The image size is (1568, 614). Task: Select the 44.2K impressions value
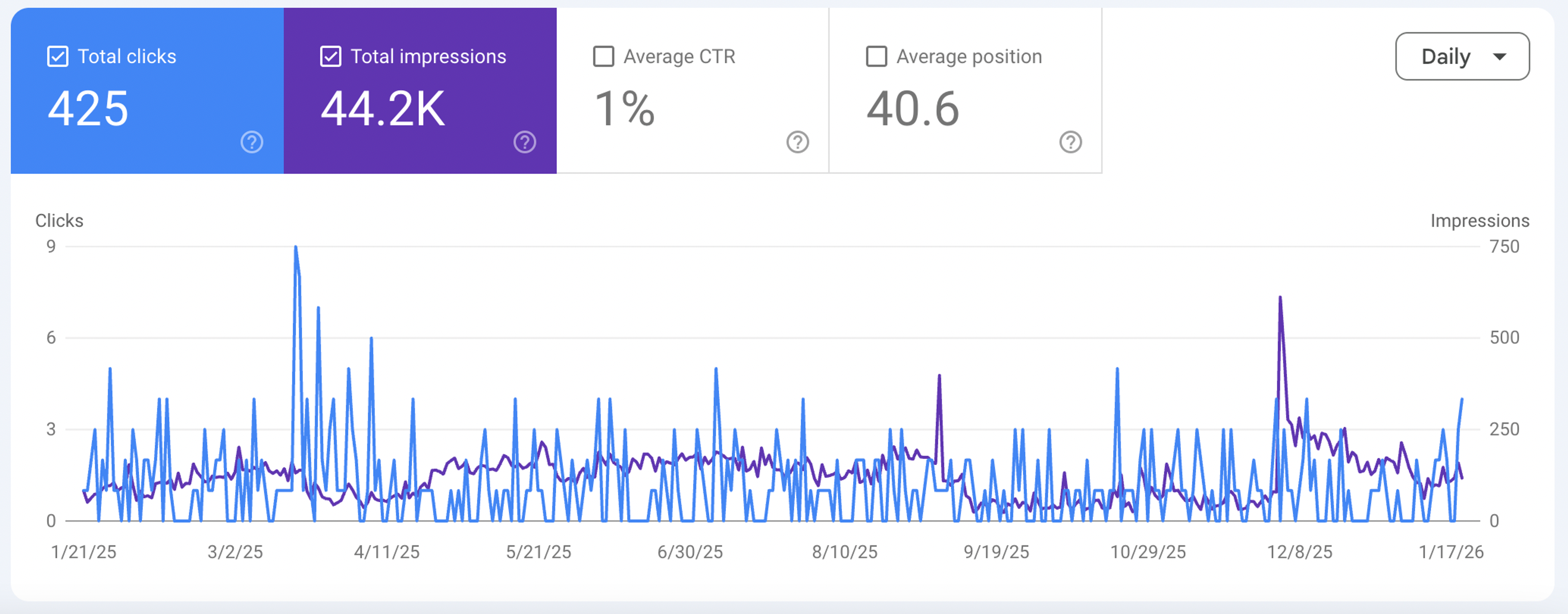[383, 109]
